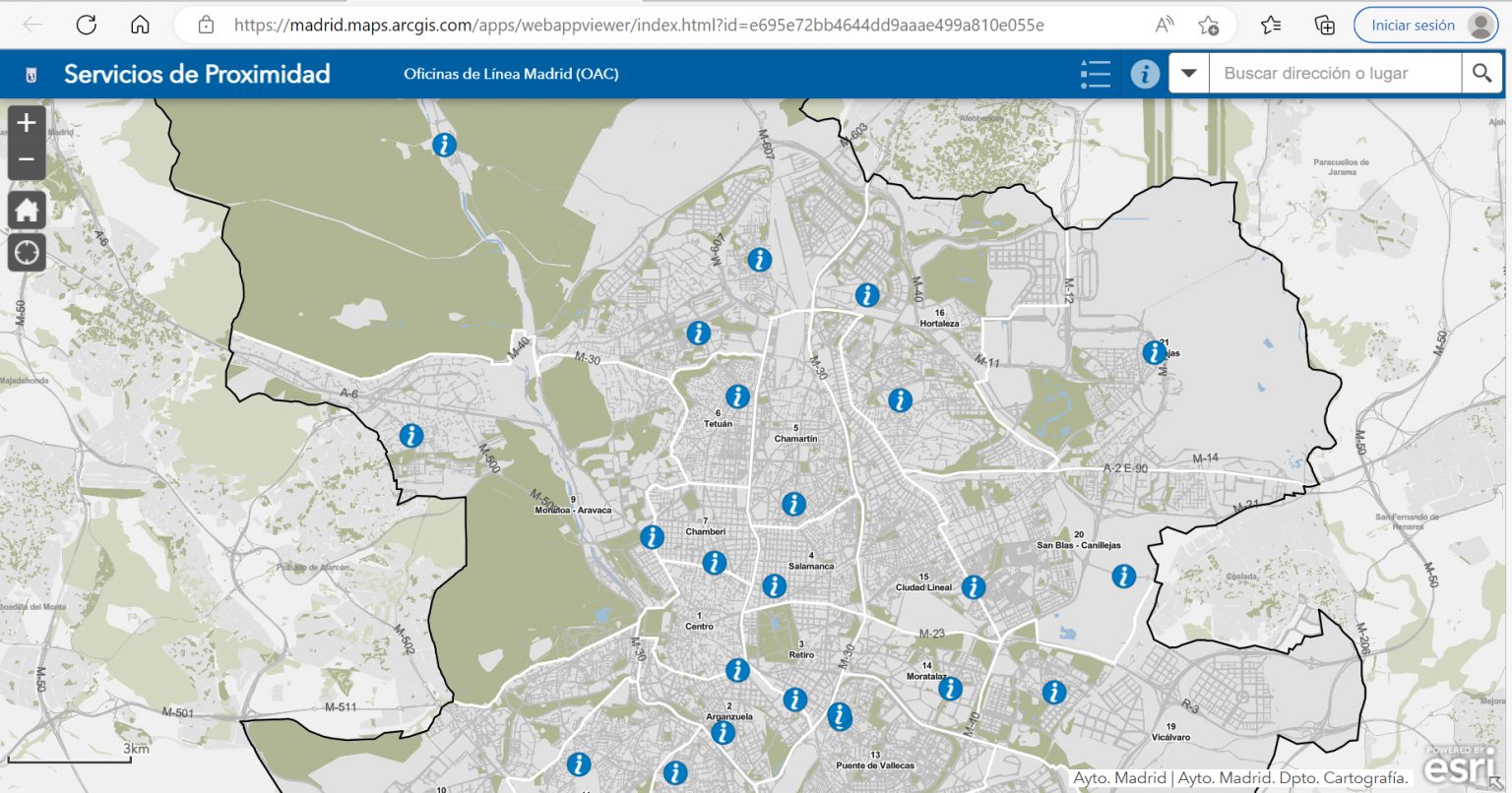
Task: Select the office marker near Tetuán
Action: [737, 396]
